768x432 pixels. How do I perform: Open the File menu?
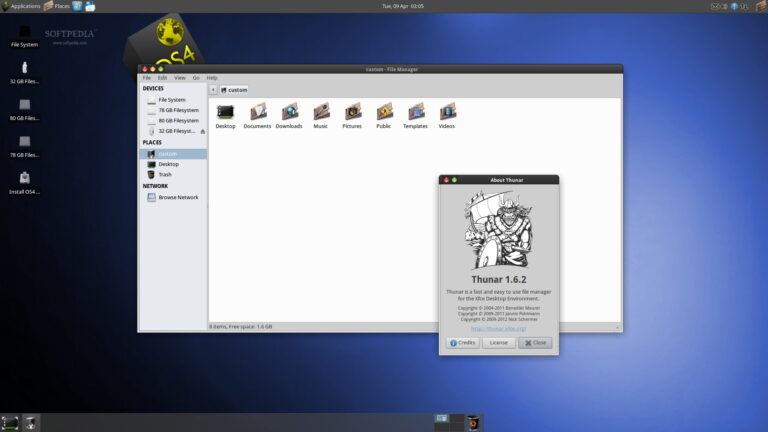coord(147,77)
